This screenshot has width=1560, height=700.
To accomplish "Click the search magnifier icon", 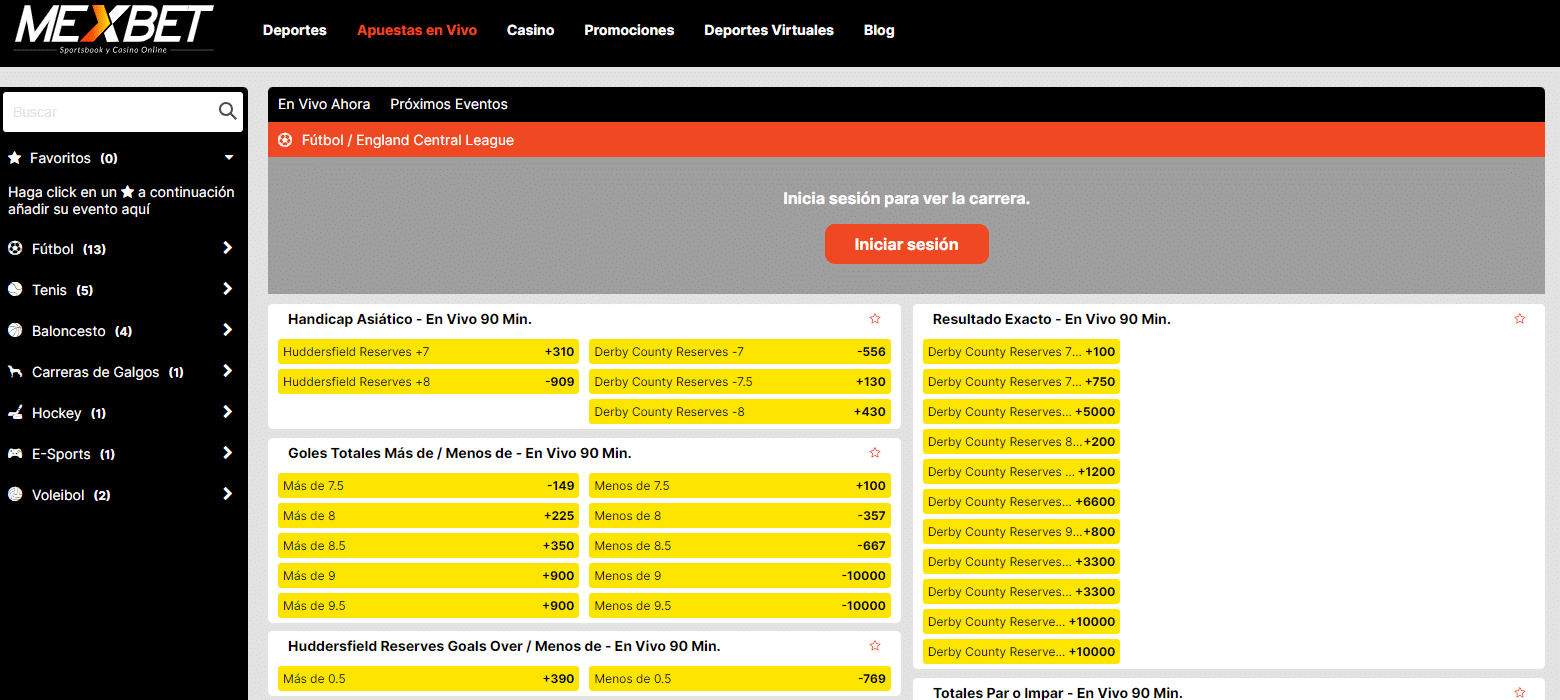I will (x=227, y=111).
